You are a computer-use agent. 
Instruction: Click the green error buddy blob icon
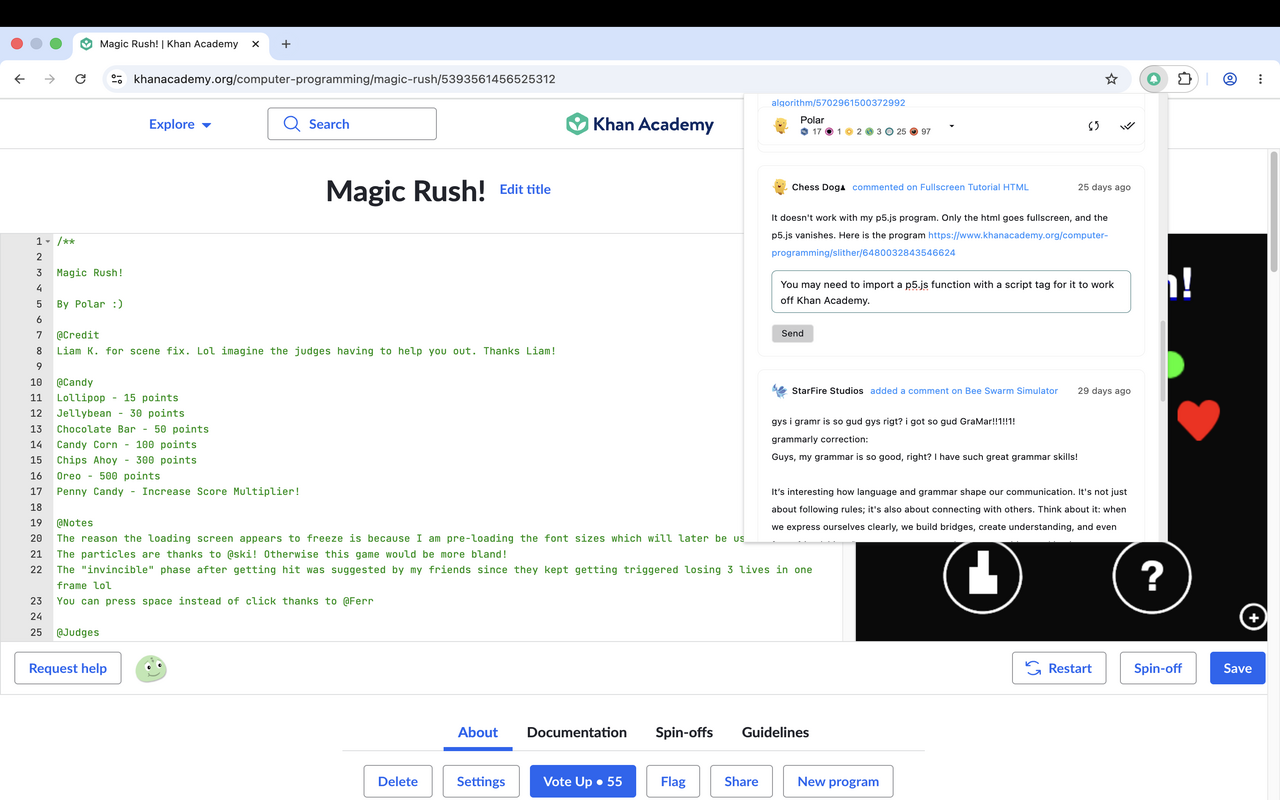[x=151, y=669]
